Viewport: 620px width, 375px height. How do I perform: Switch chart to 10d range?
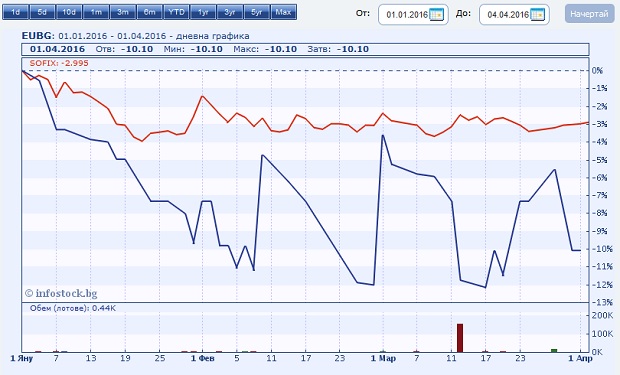69,12
